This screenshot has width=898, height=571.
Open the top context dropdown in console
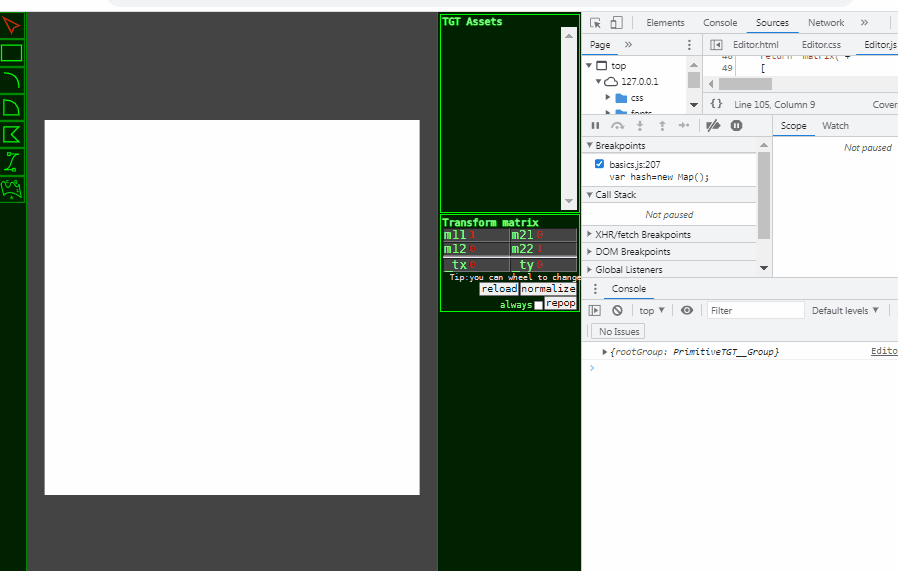tap(652, 310)
